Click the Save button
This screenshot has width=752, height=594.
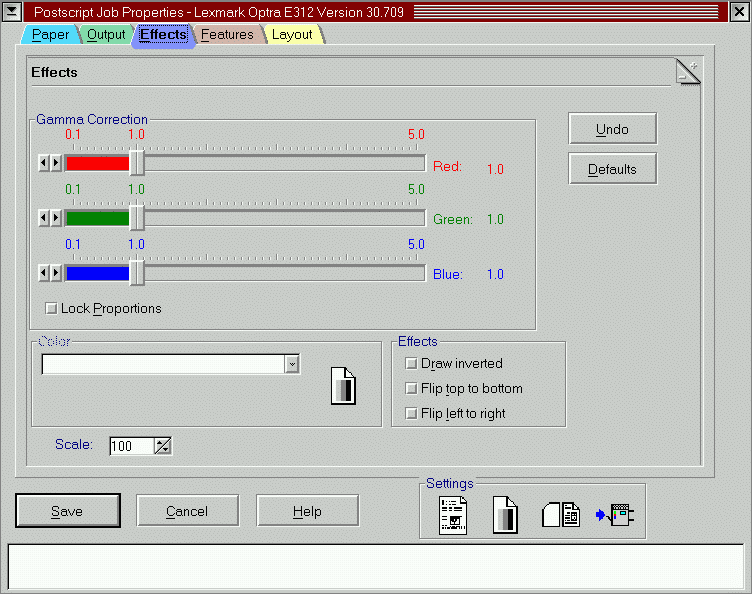tap(68, 511)
